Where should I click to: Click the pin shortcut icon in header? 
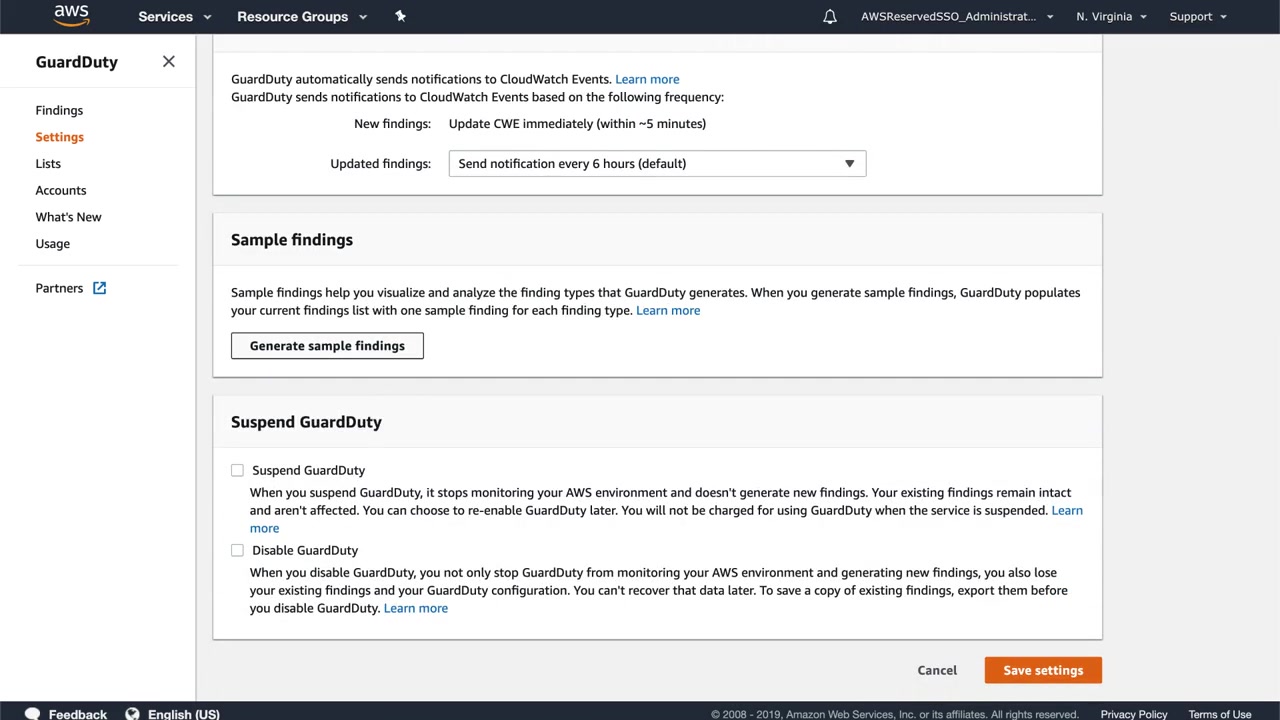point(400,16)
